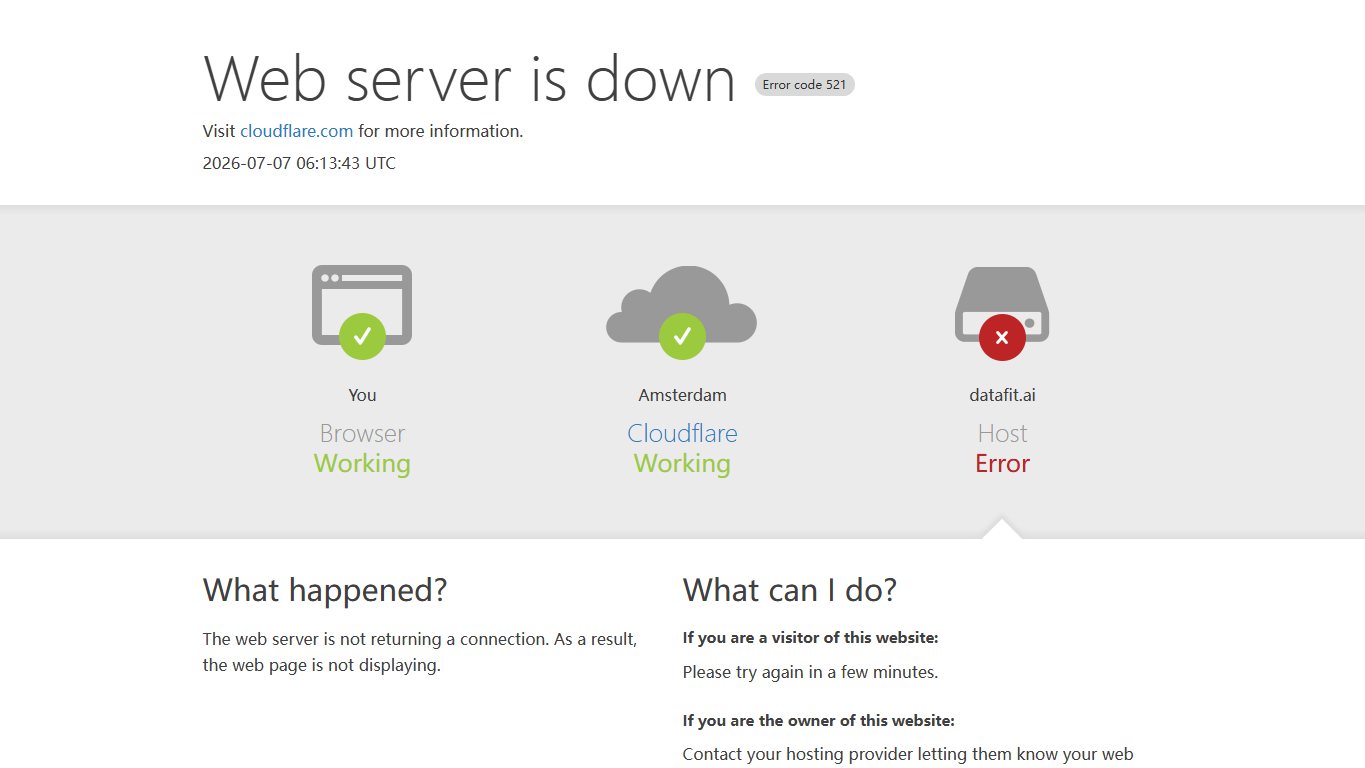Click the gray Browser label
1365x768 pixels.
[x=362, y=433]
